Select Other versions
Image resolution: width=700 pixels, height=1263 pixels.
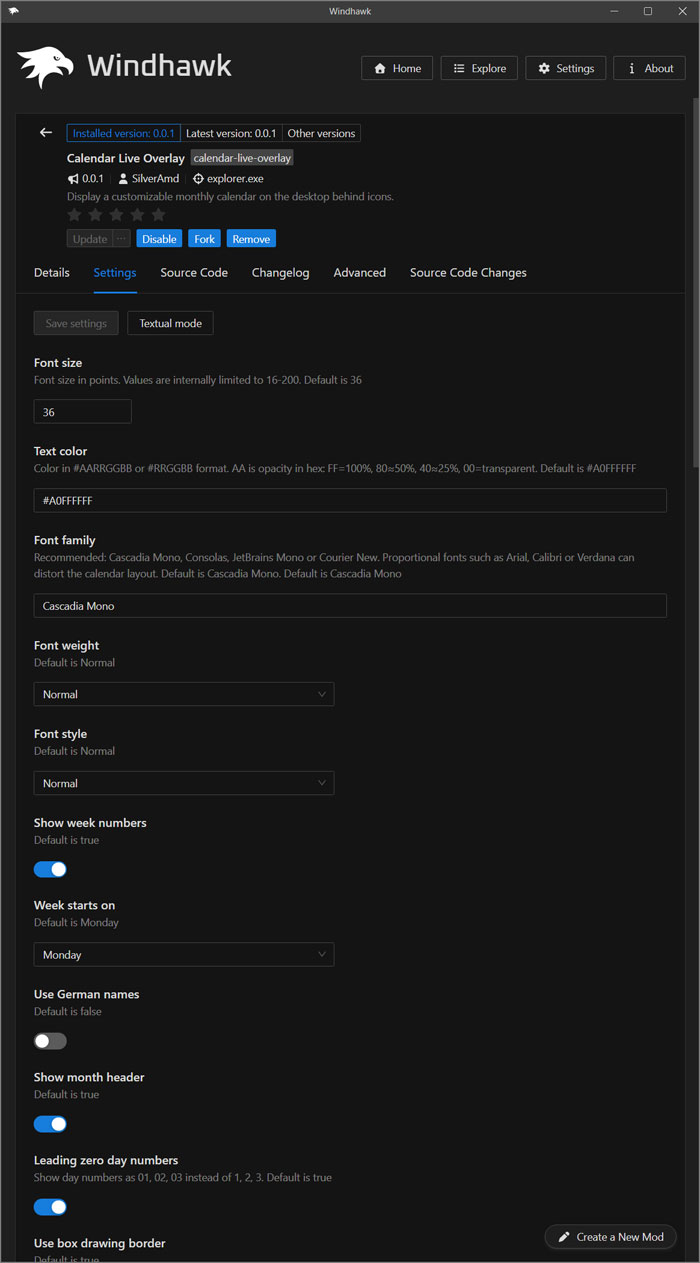321,133
